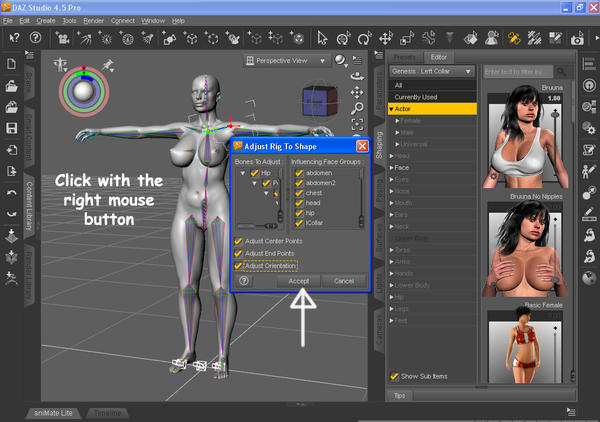This screenshot has height=422, width=600.
Task: Open draw style sphere icon in viewport
Action: 340,60
